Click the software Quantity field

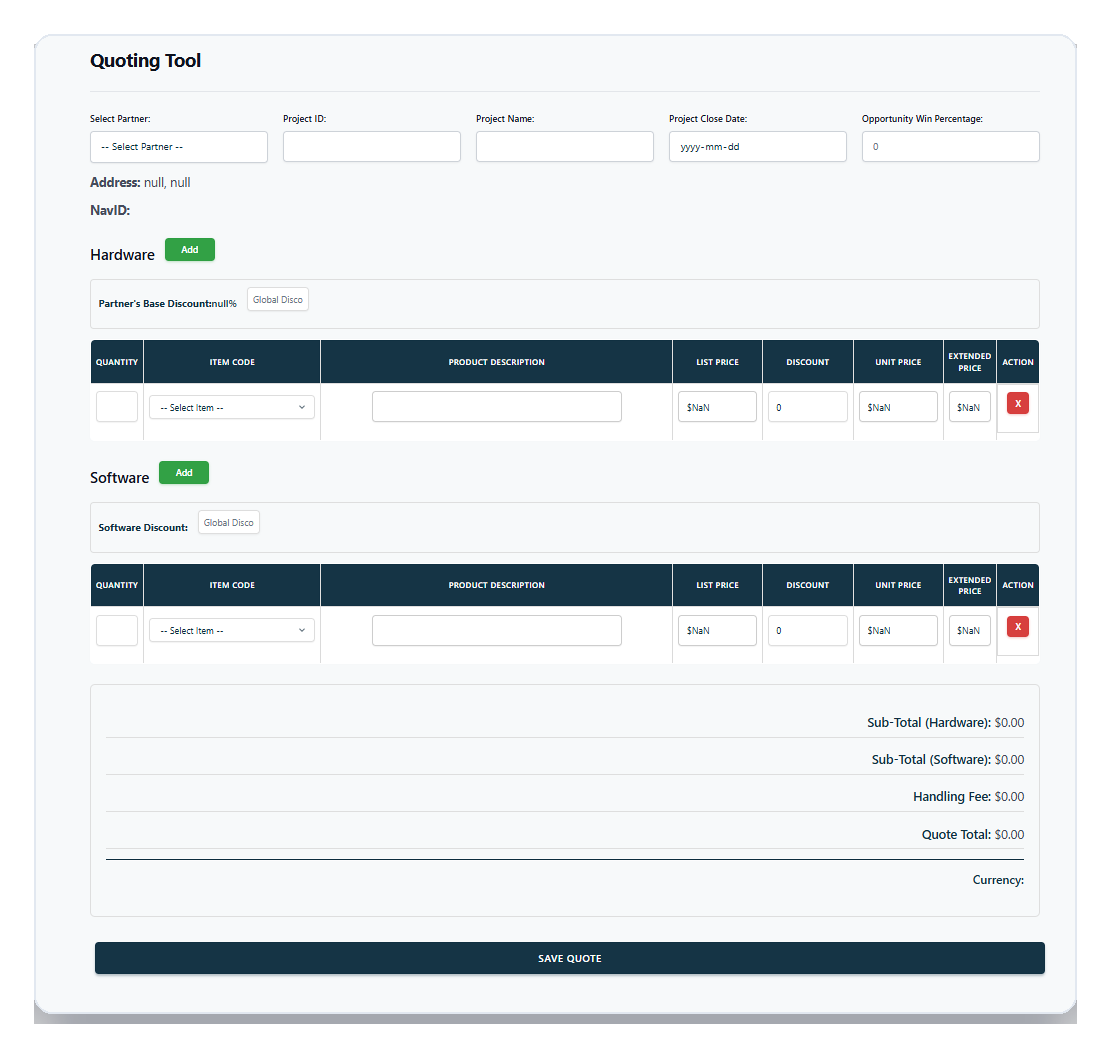pos(116,630)
